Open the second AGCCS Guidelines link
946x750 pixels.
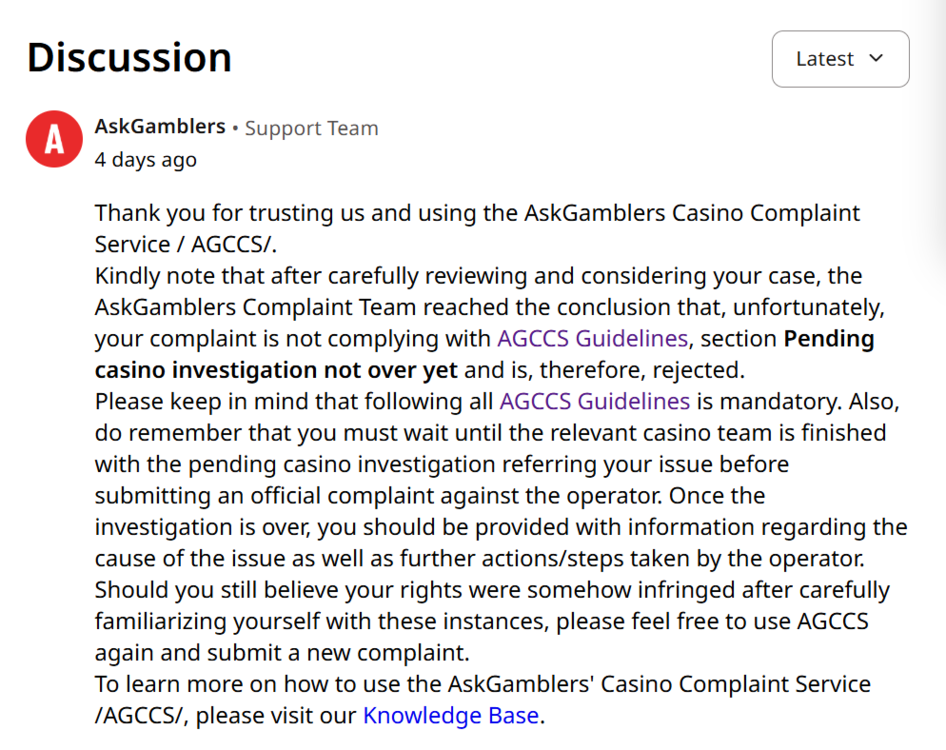point(595,401)
